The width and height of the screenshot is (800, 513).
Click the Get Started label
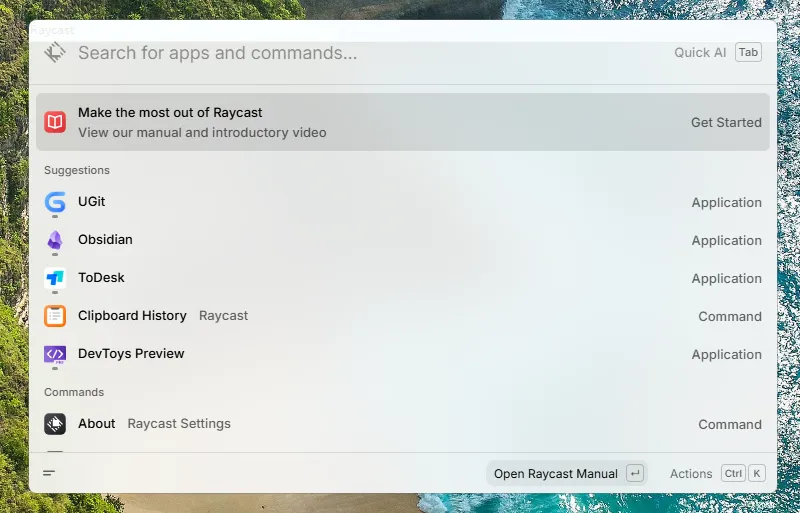(726, 122)
